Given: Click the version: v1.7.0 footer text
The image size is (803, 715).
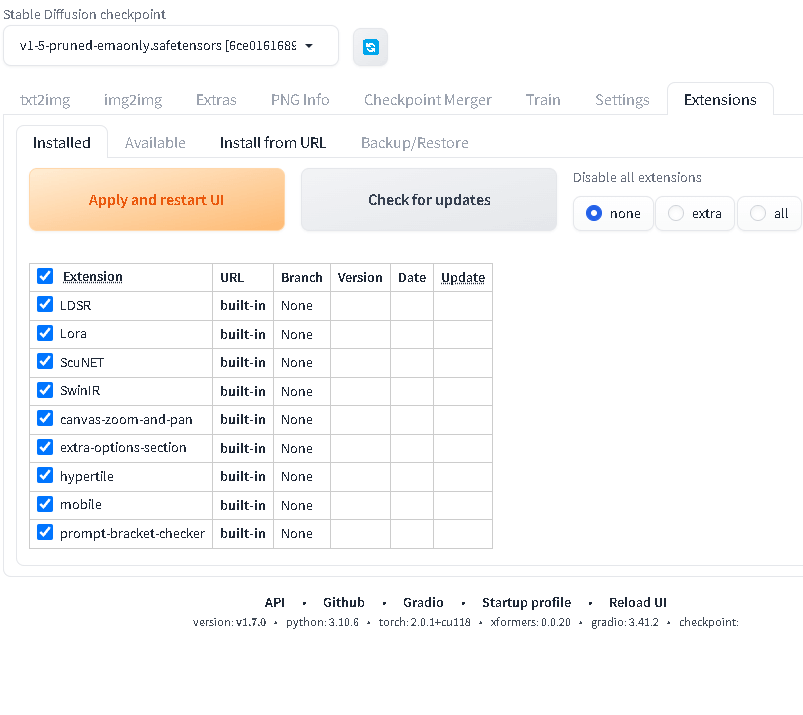Looking at the screenshot, I should (229, 622).
